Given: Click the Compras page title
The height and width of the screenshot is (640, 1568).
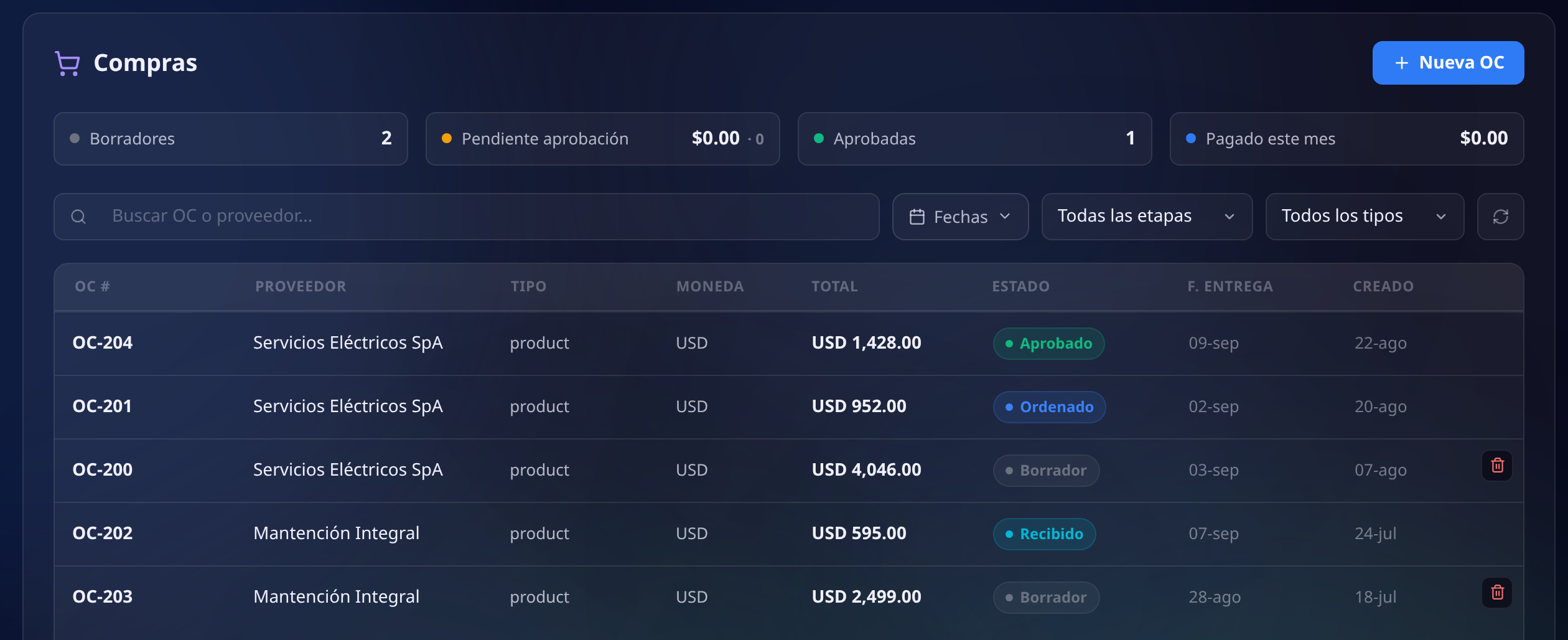Looking at the screenshot, I should pos(145,64).
